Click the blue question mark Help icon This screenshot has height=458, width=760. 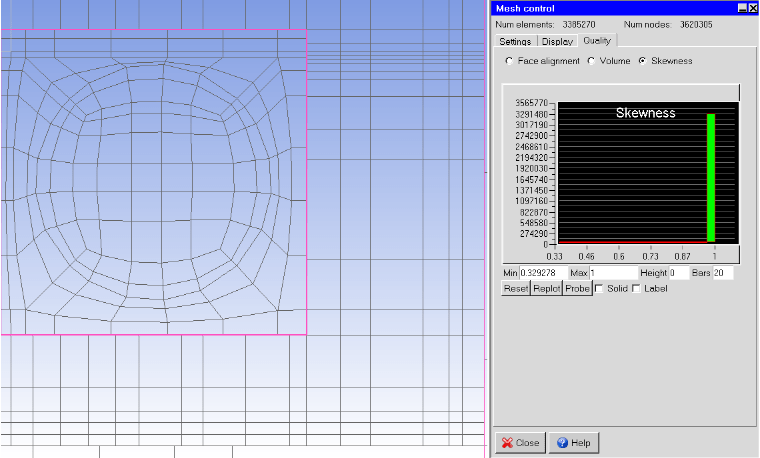tap(562, 442)
